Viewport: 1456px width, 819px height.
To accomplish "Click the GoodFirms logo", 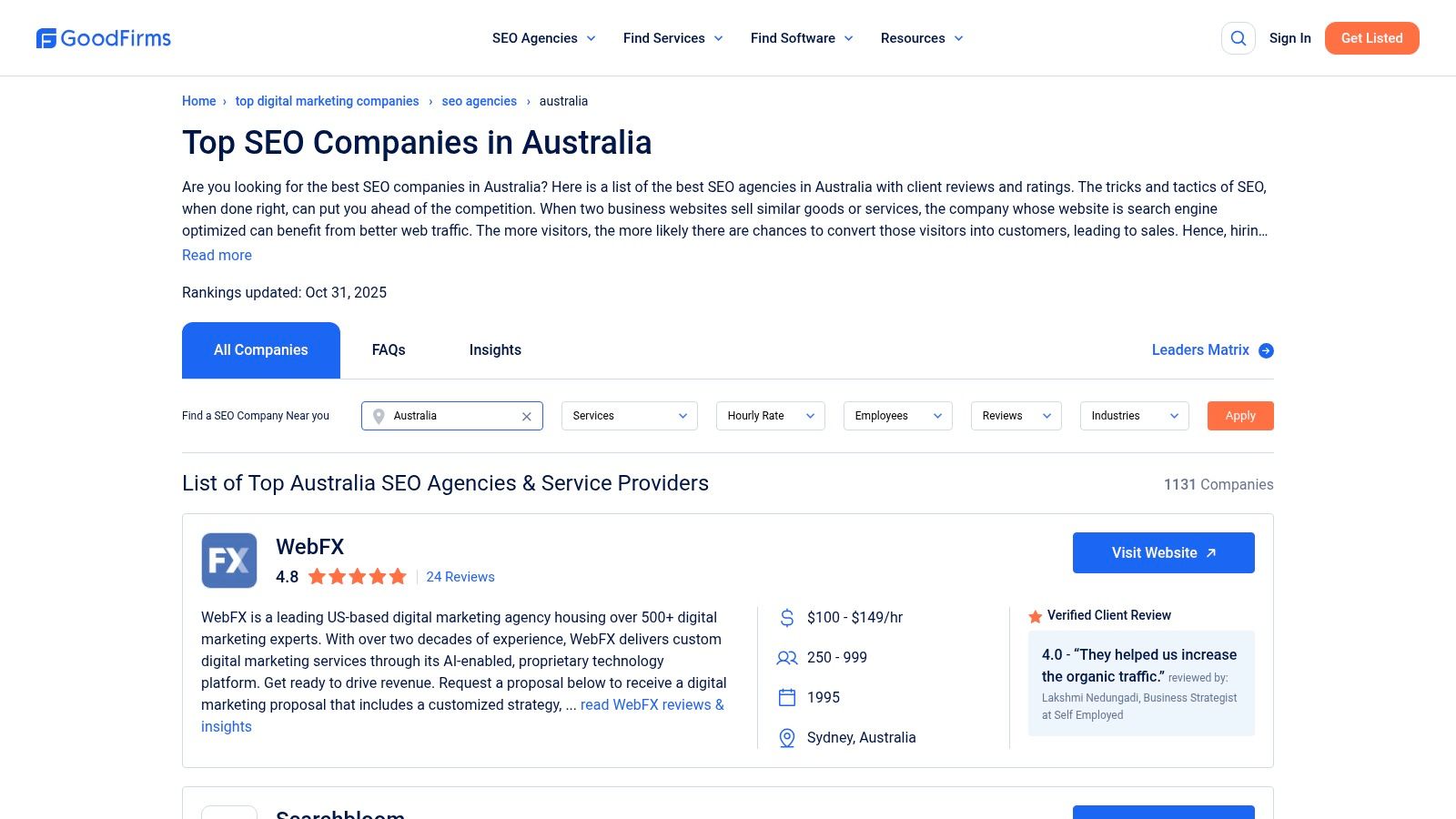I will pos(103,38).
